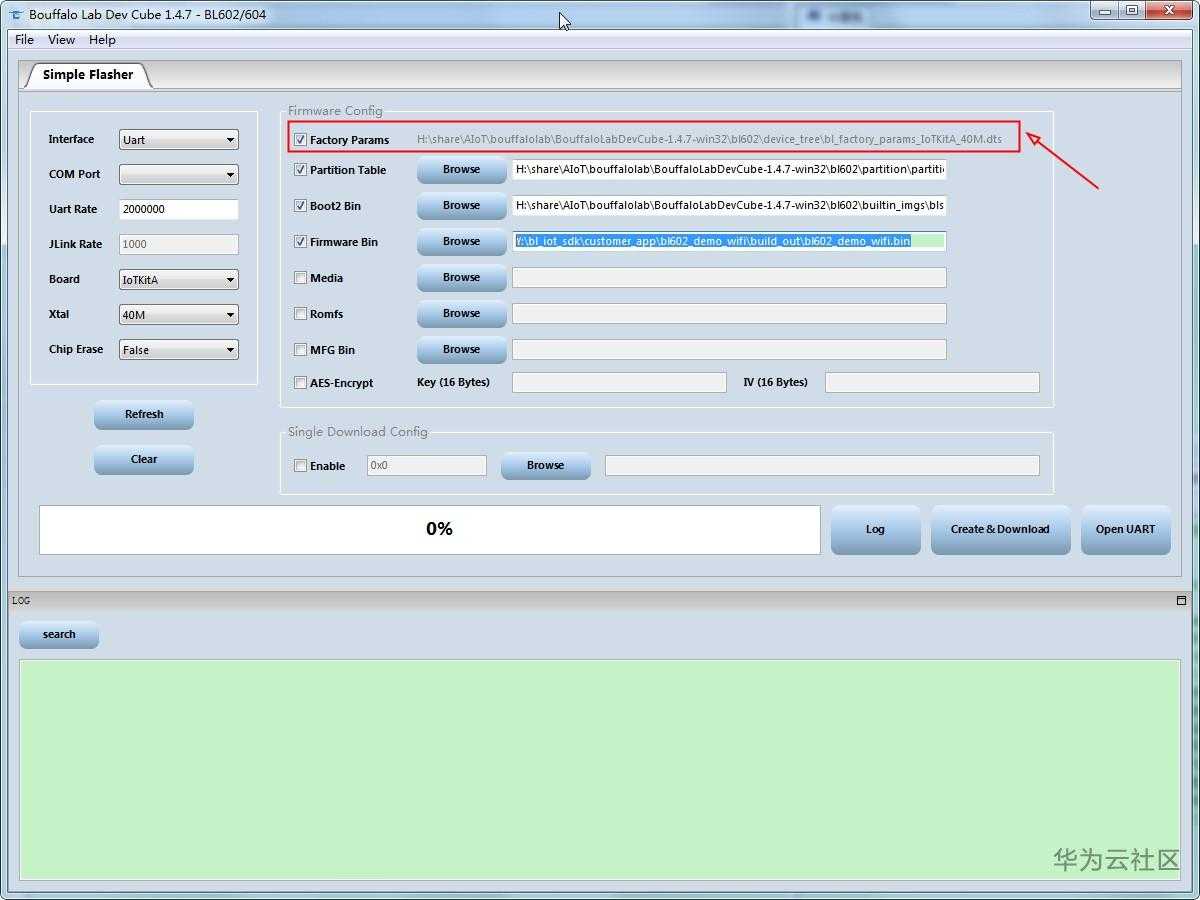Enable the Media checkbox
Screen dimensions: 1200x900
pos(300,278)
